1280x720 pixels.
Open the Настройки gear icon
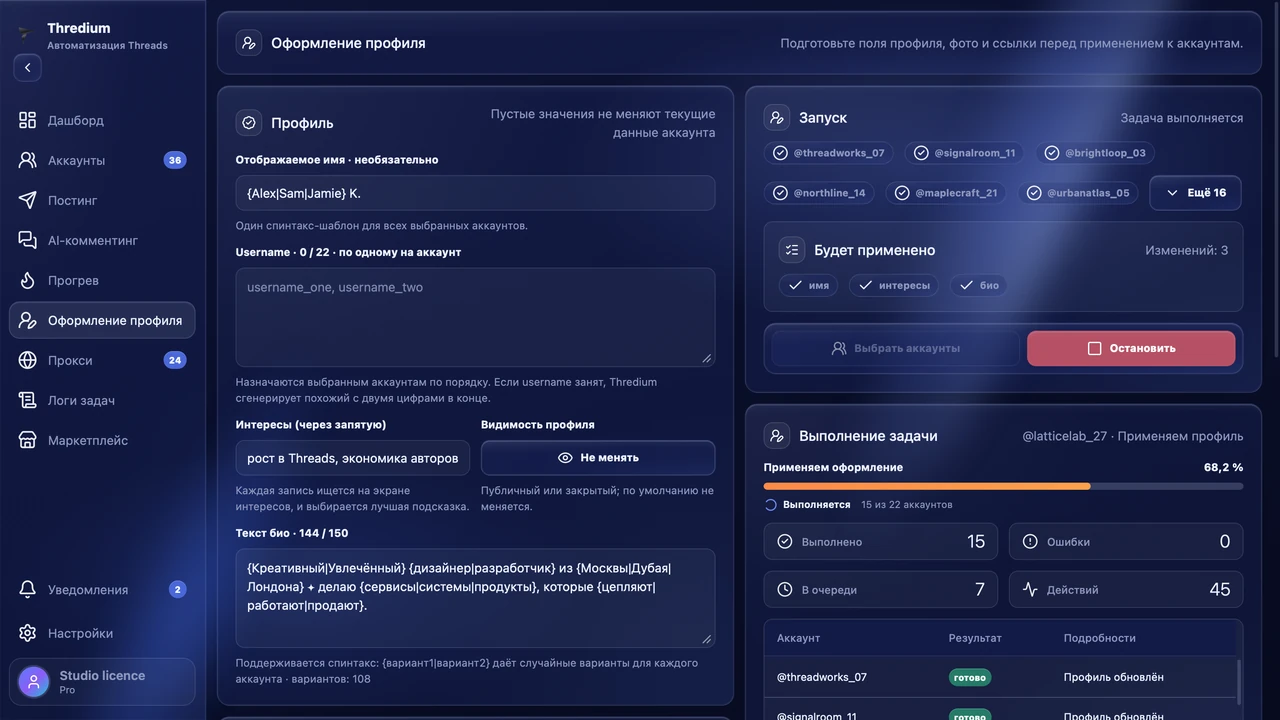[28, 633]
